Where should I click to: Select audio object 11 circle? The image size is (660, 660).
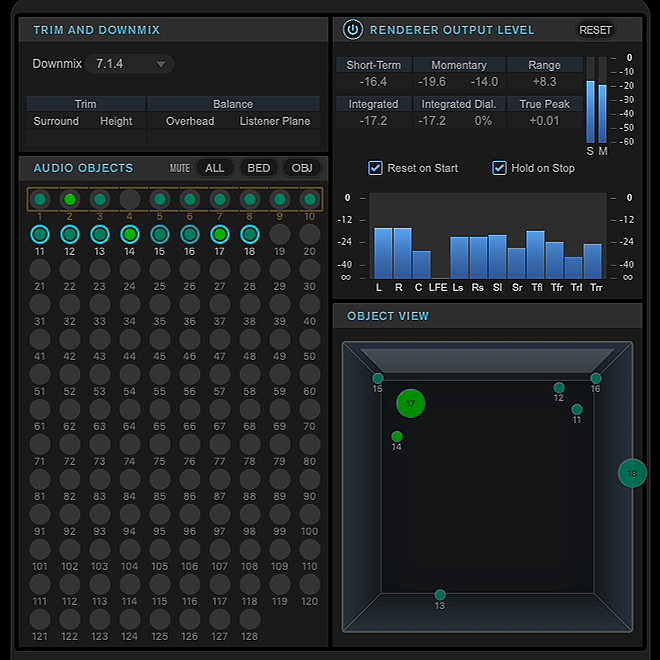click(x=40, y=234)
